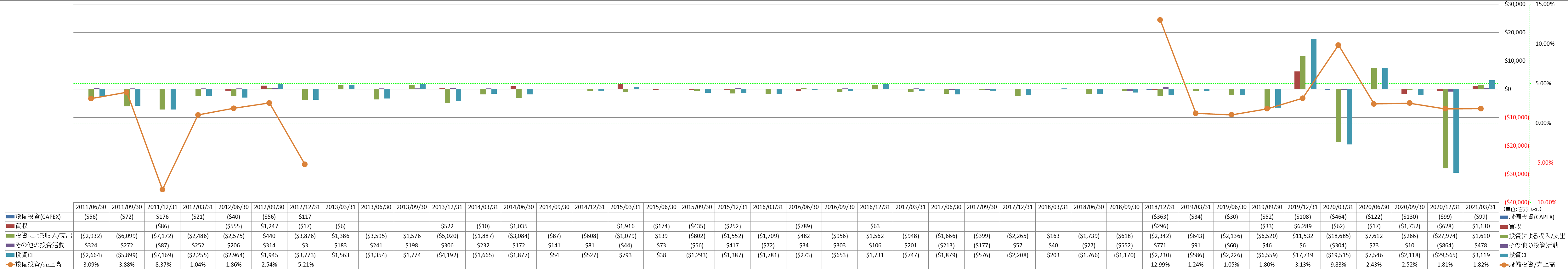Select the $440 investment income cell
Screen dimensions: 1568x270
[x=269, y=236]
